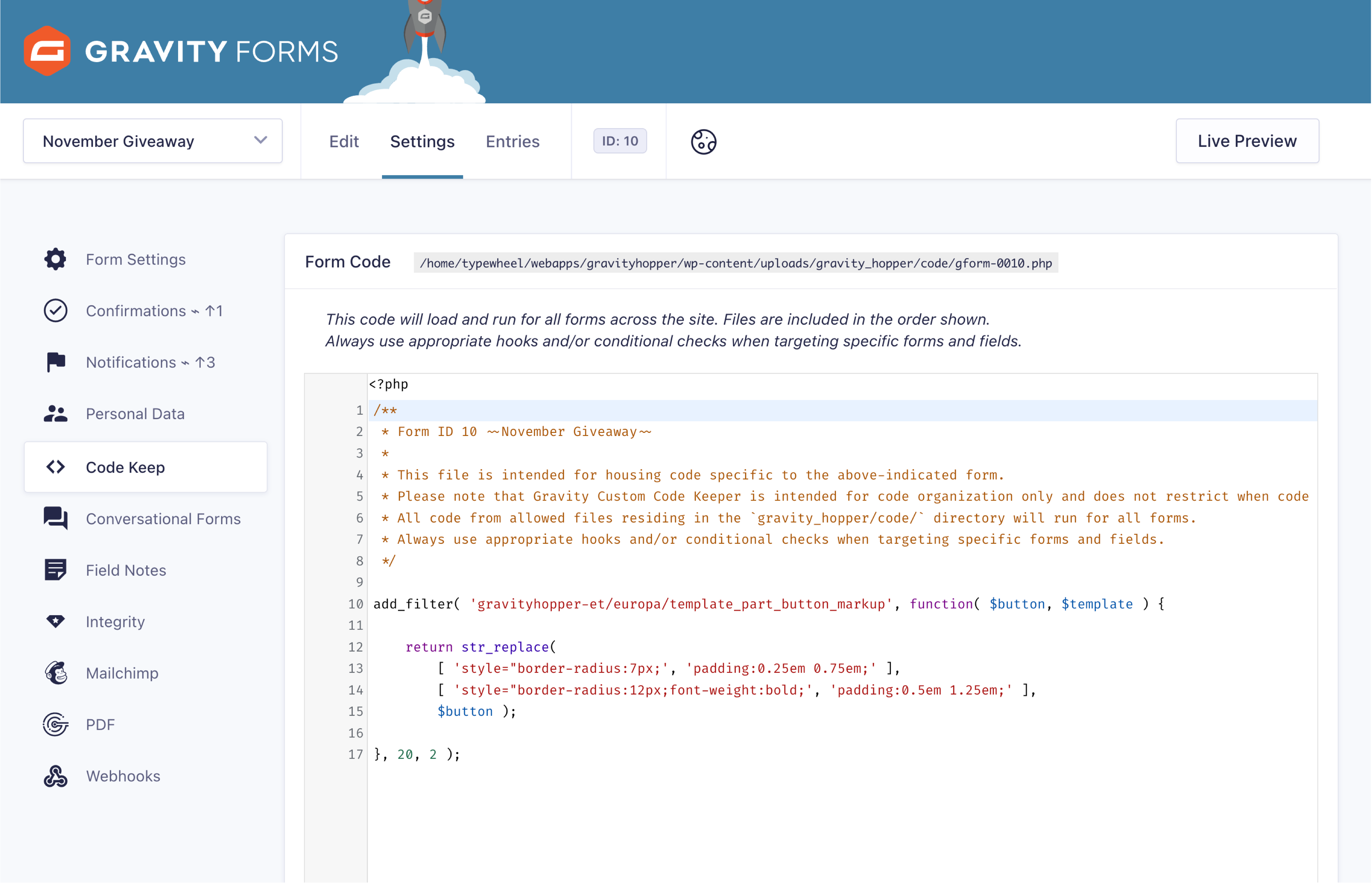Click the Code Keep brackets icon
This screenshot has width=1372, height=883.
click(56, 467)
